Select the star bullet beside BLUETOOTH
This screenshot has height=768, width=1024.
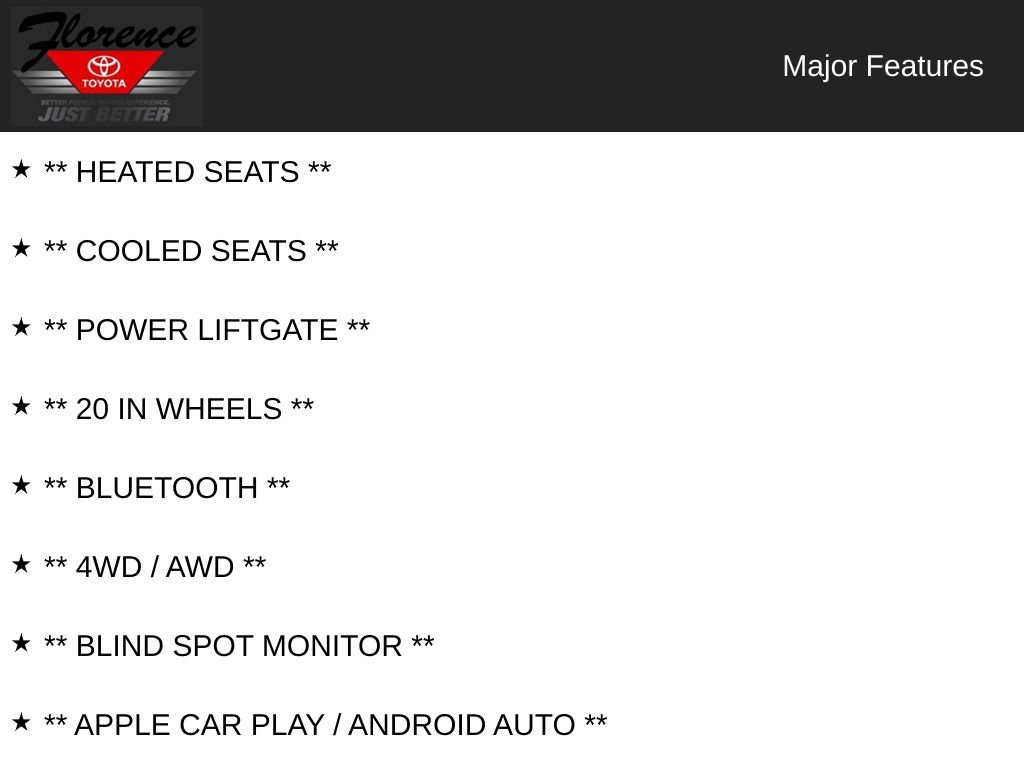click(21, 485)
